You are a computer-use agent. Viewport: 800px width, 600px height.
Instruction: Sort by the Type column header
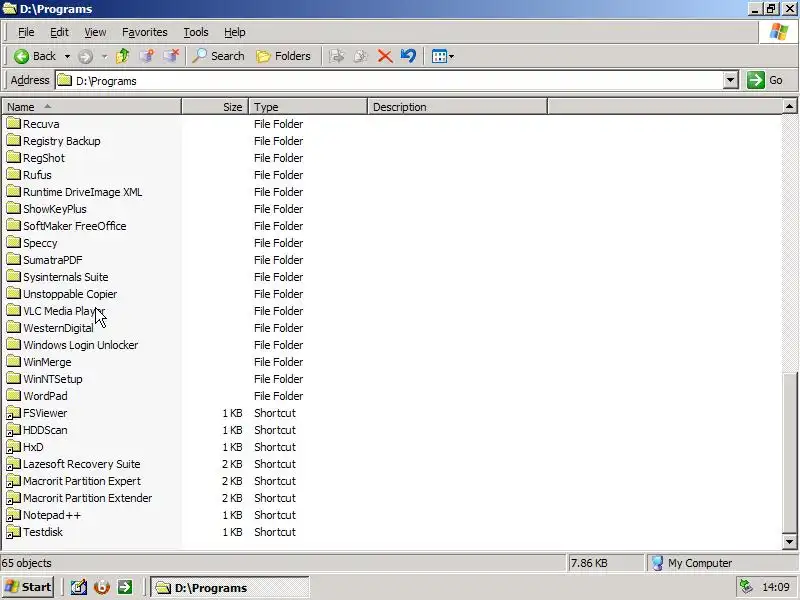(x=308, y=107)
